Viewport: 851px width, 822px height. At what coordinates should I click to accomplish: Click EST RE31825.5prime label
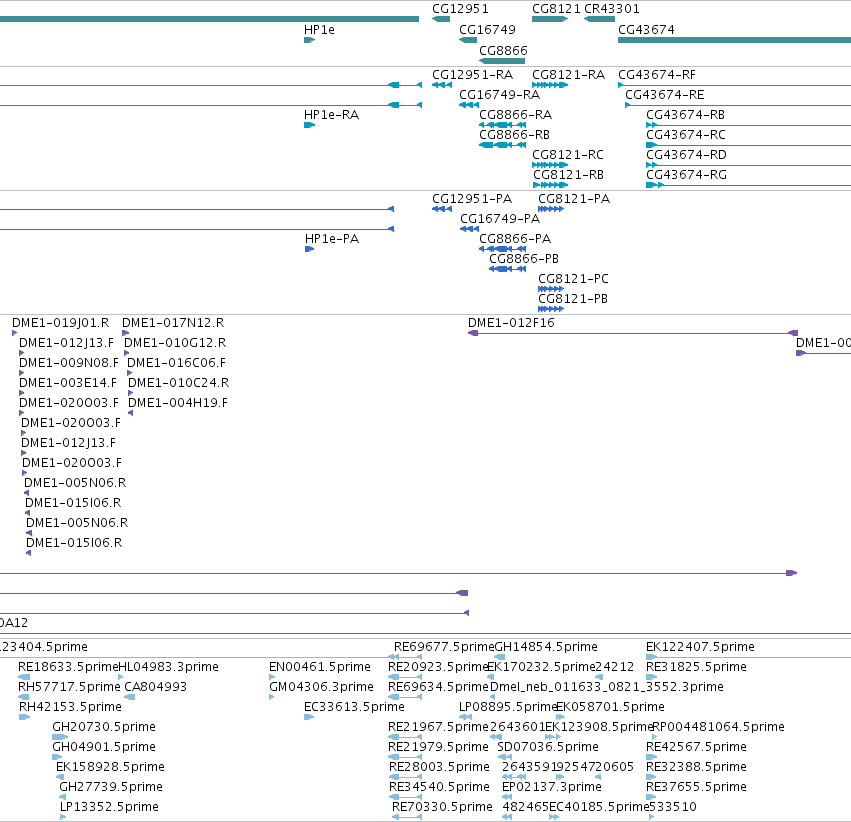pyautogui.click(x=696, y=667)
